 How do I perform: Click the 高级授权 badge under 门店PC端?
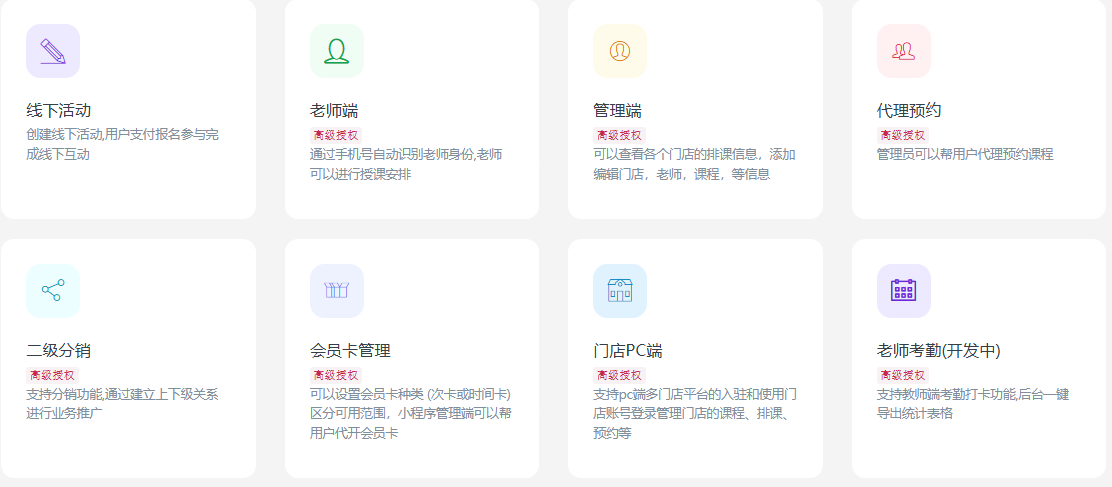[619, 375]
